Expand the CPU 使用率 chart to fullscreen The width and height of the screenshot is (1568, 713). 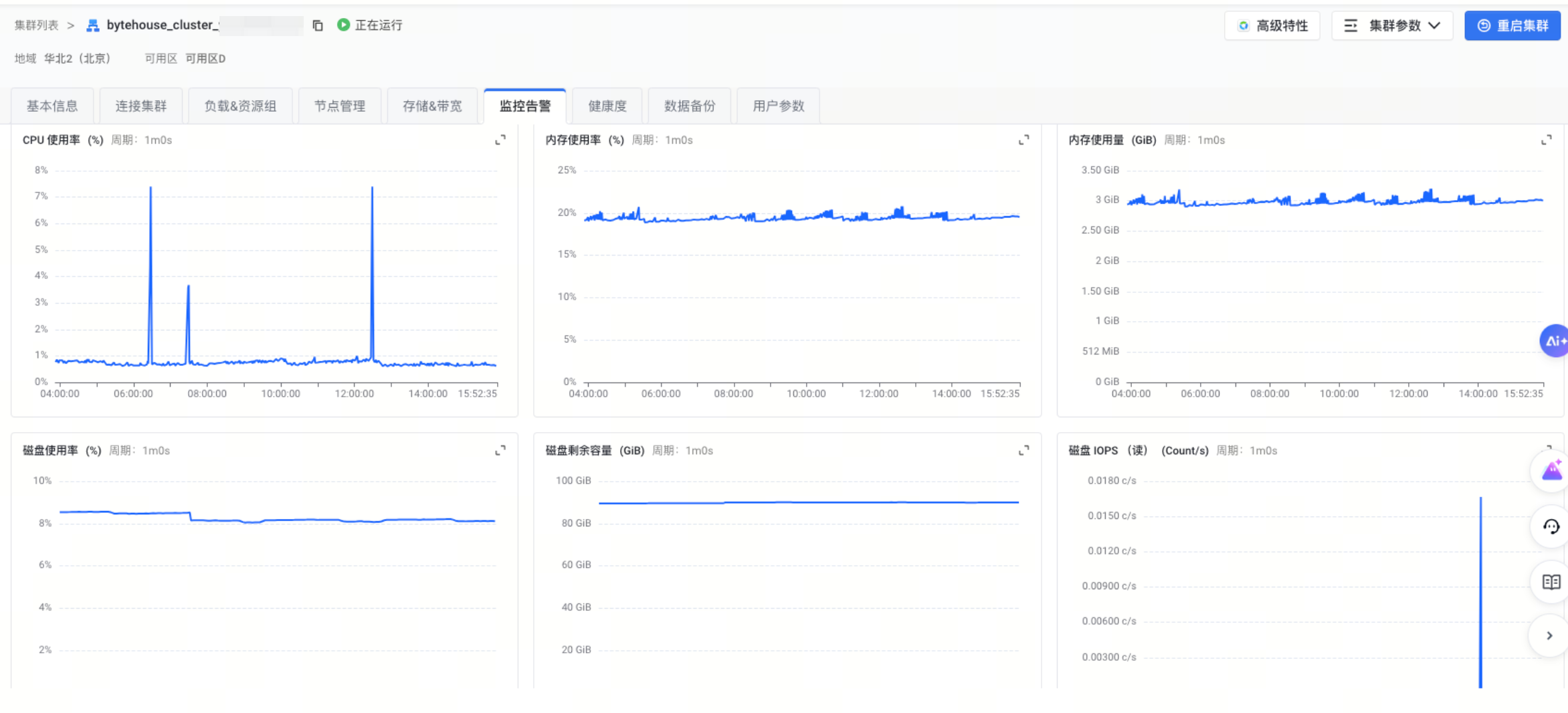[x=500, y=140]
